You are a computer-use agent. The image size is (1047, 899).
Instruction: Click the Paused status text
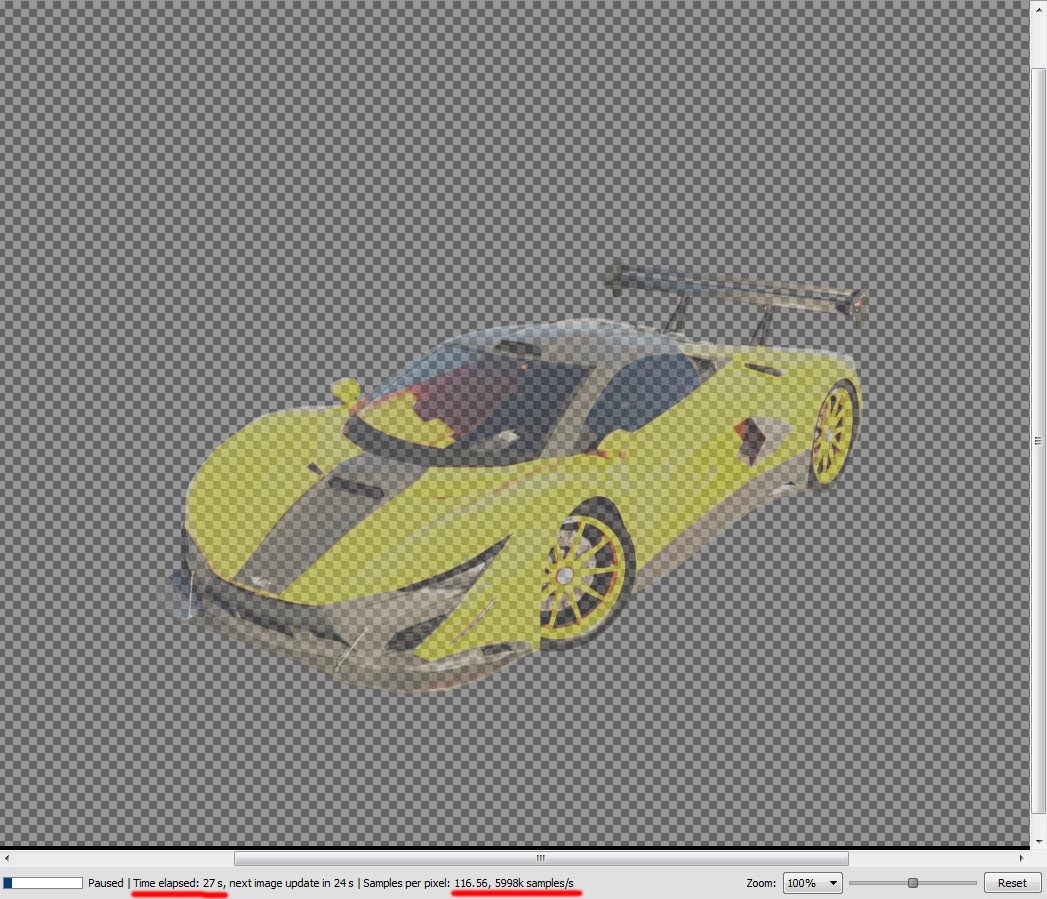[x=105, y=883]
